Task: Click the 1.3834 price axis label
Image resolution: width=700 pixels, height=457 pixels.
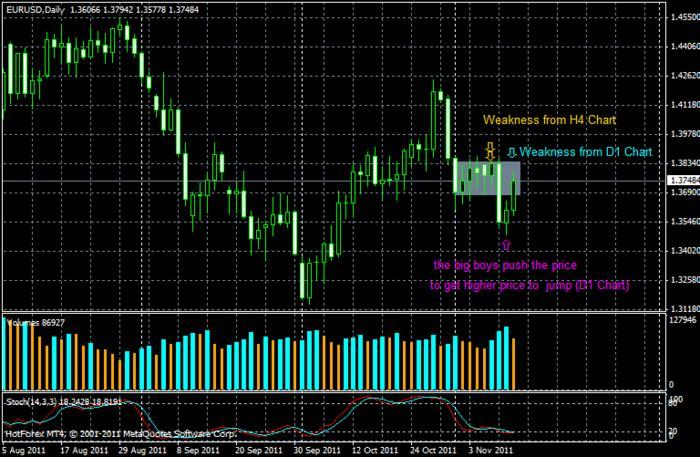Action: tap(685, 163)
